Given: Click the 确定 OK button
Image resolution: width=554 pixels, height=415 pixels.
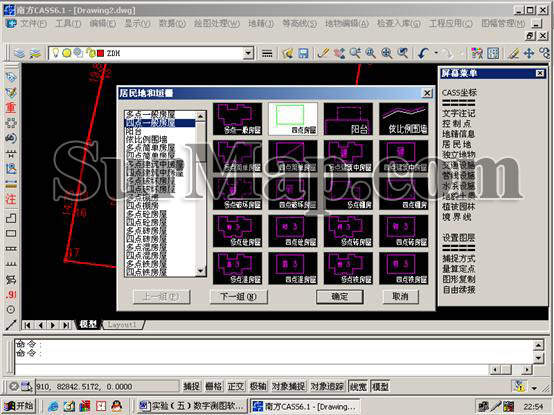Looking at the screenshot, I should pyautogui.click(x=340, y=297).
